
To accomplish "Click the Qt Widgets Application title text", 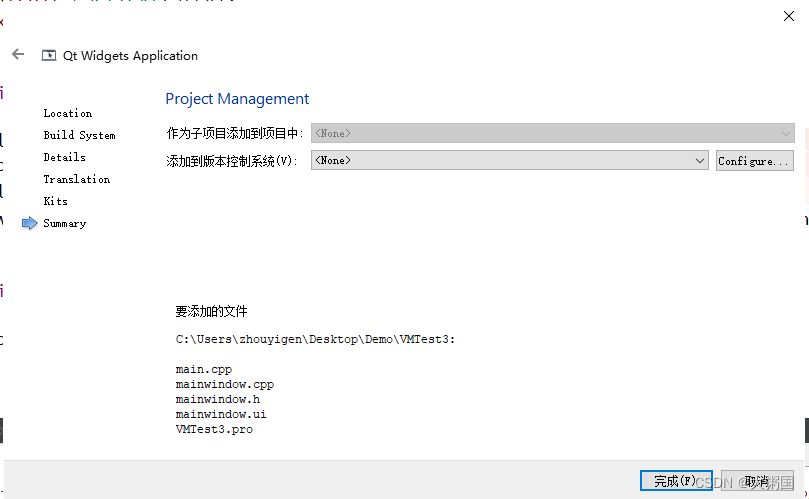I will [130, 56].
